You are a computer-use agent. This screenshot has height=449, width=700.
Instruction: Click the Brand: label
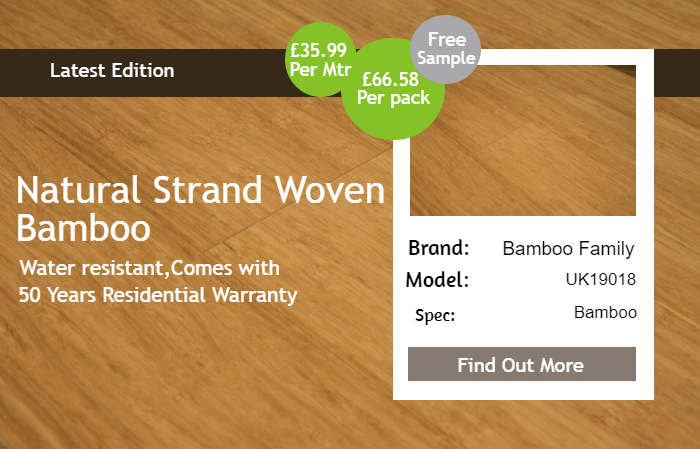click(439, 248)
